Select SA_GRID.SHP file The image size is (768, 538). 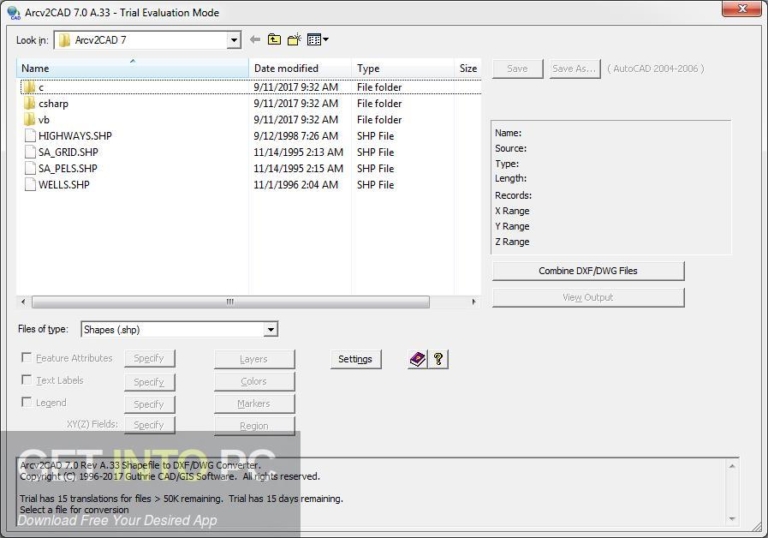coord(62,152)
